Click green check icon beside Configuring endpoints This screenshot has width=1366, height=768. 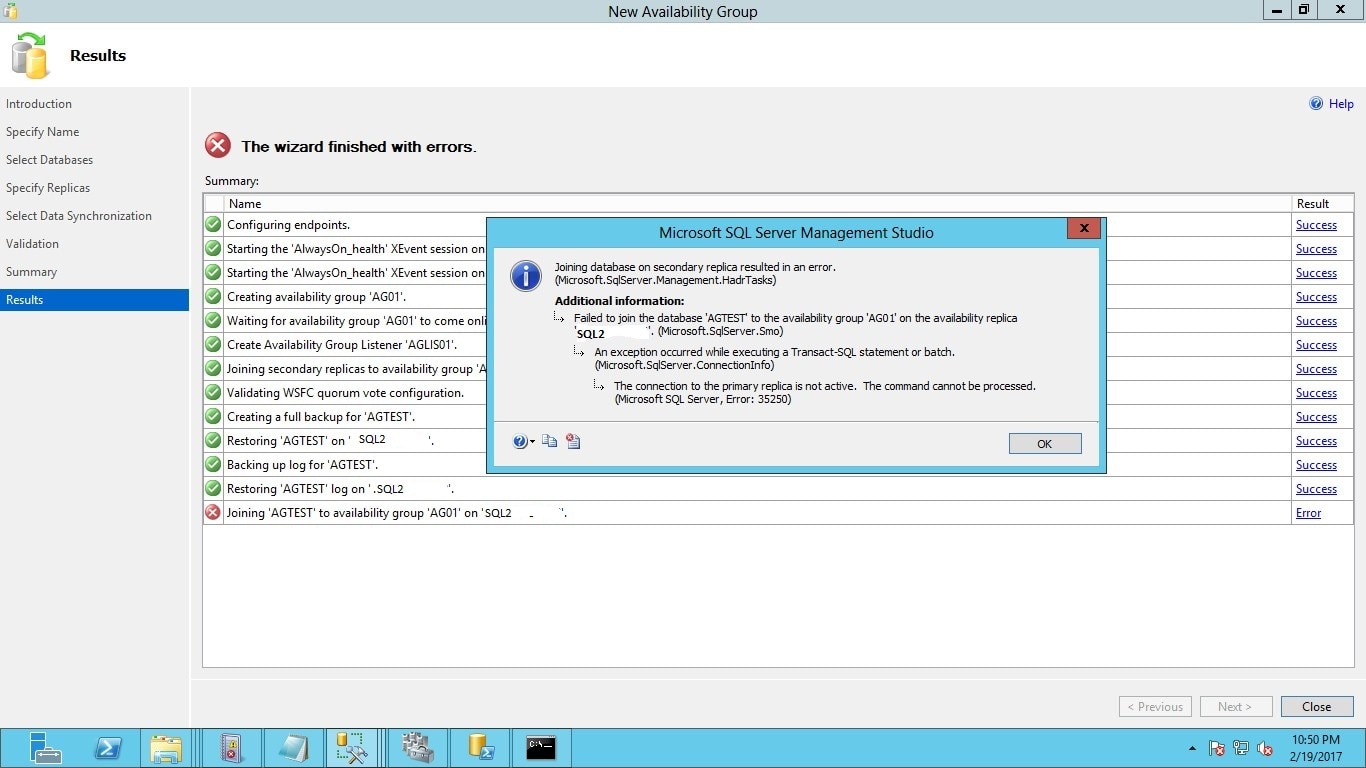point(213,224)
